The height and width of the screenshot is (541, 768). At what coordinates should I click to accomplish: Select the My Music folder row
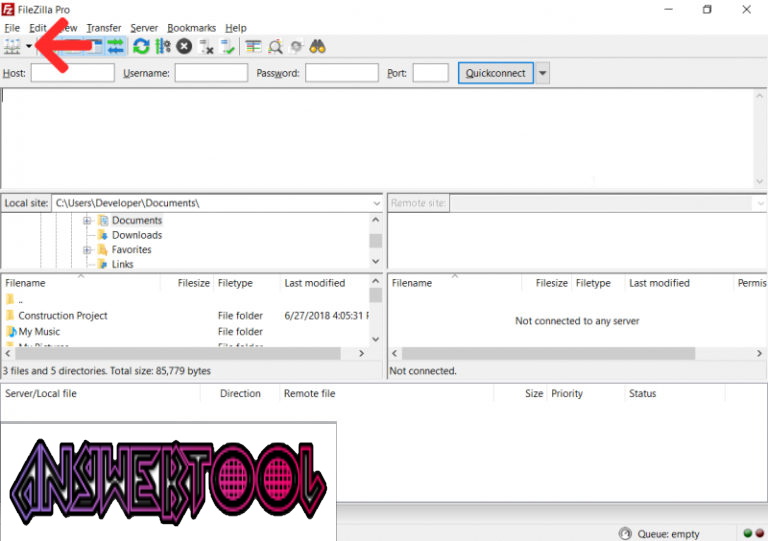coord(185,331)
